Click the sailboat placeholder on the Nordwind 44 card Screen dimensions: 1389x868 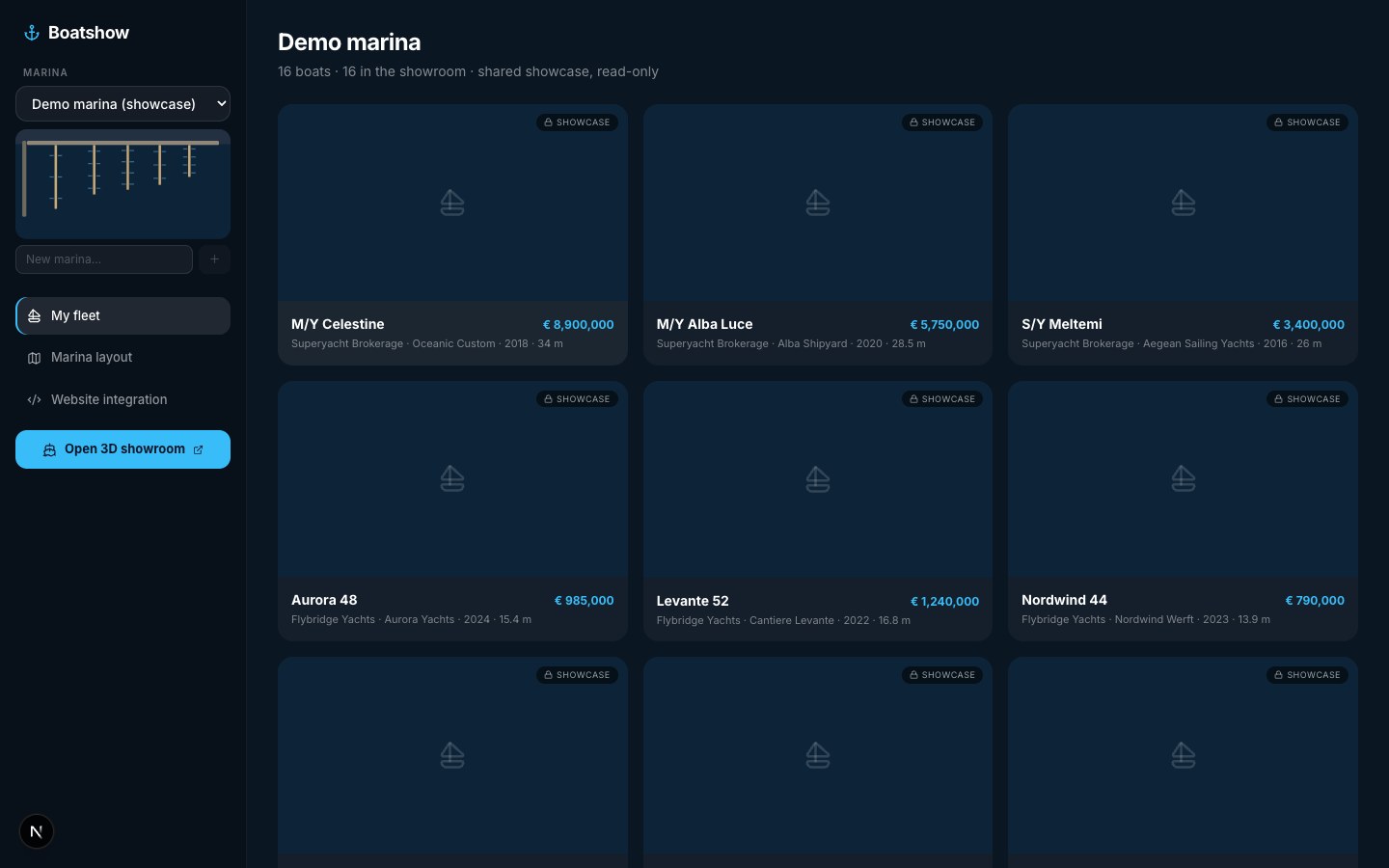[x=1184, y=478]
